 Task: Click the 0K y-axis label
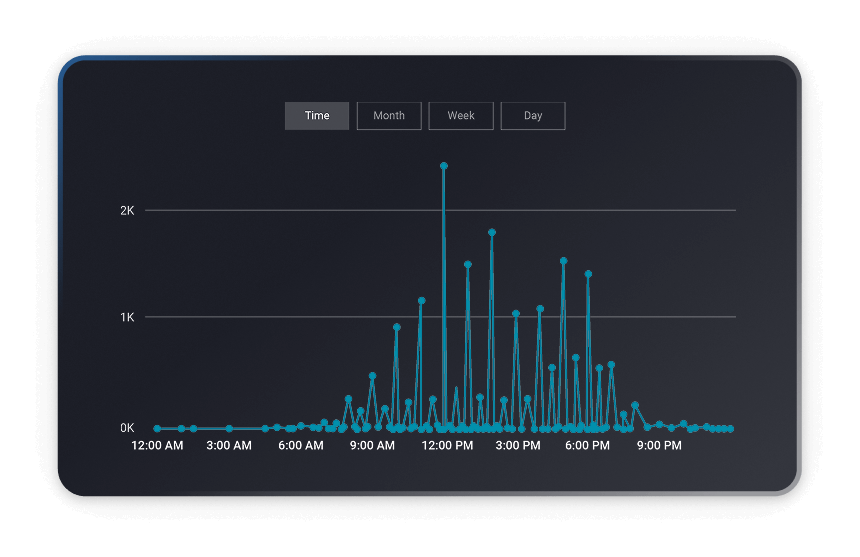(127, 428)
